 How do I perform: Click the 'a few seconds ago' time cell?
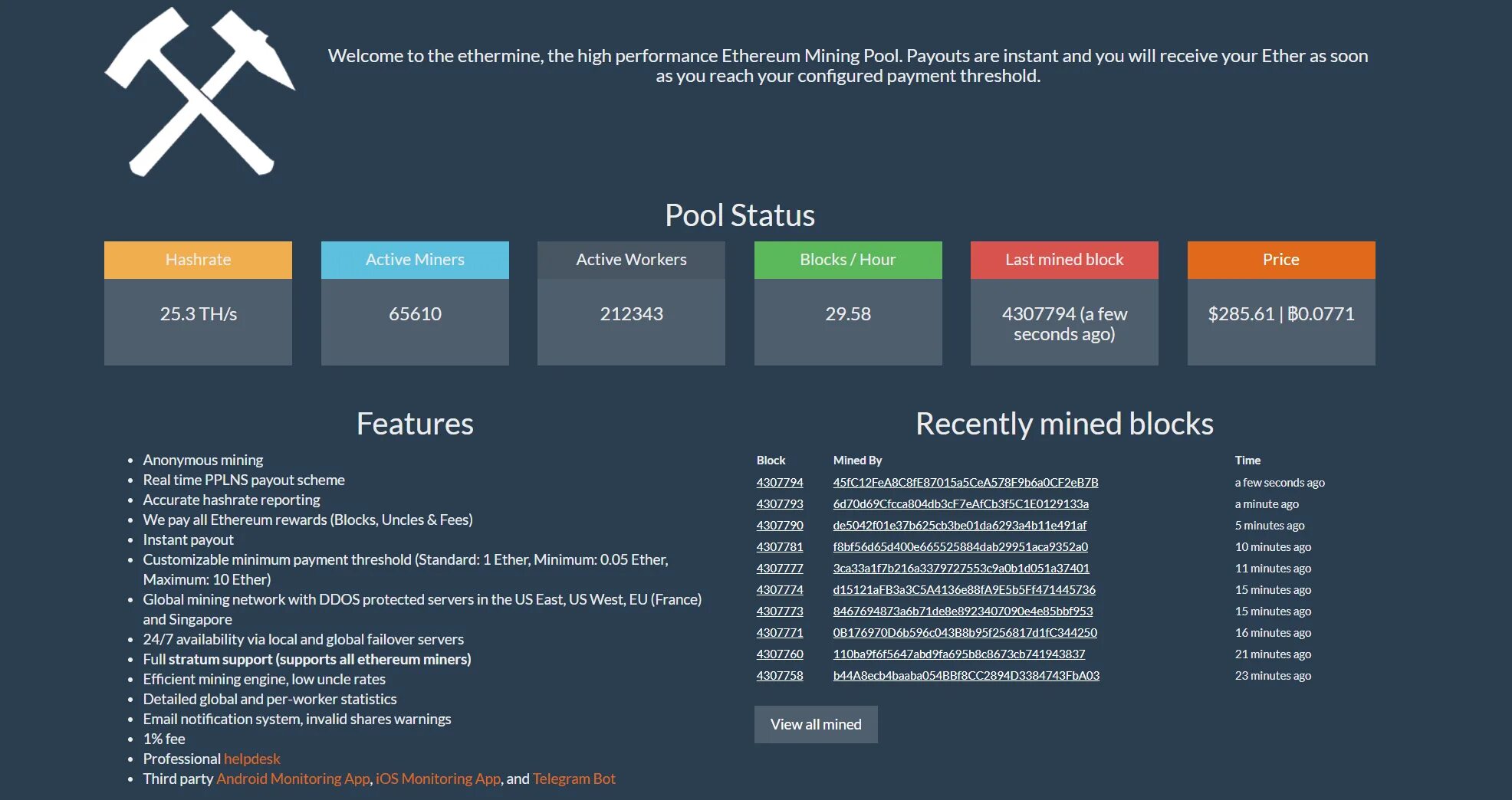point(1280,483)
